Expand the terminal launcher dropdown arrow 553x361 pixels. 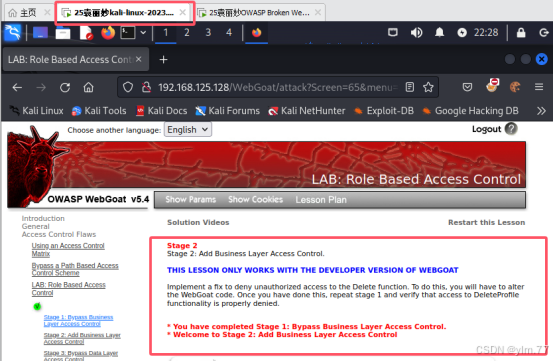tap(143, 33)
